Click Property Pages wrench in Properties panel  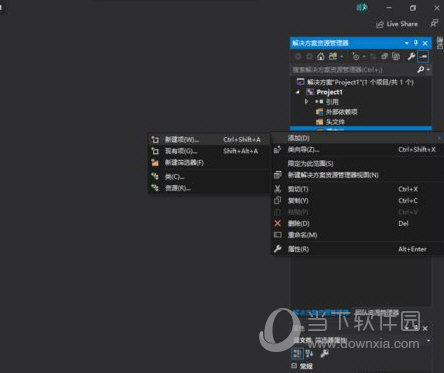click(x=324, y=353)
